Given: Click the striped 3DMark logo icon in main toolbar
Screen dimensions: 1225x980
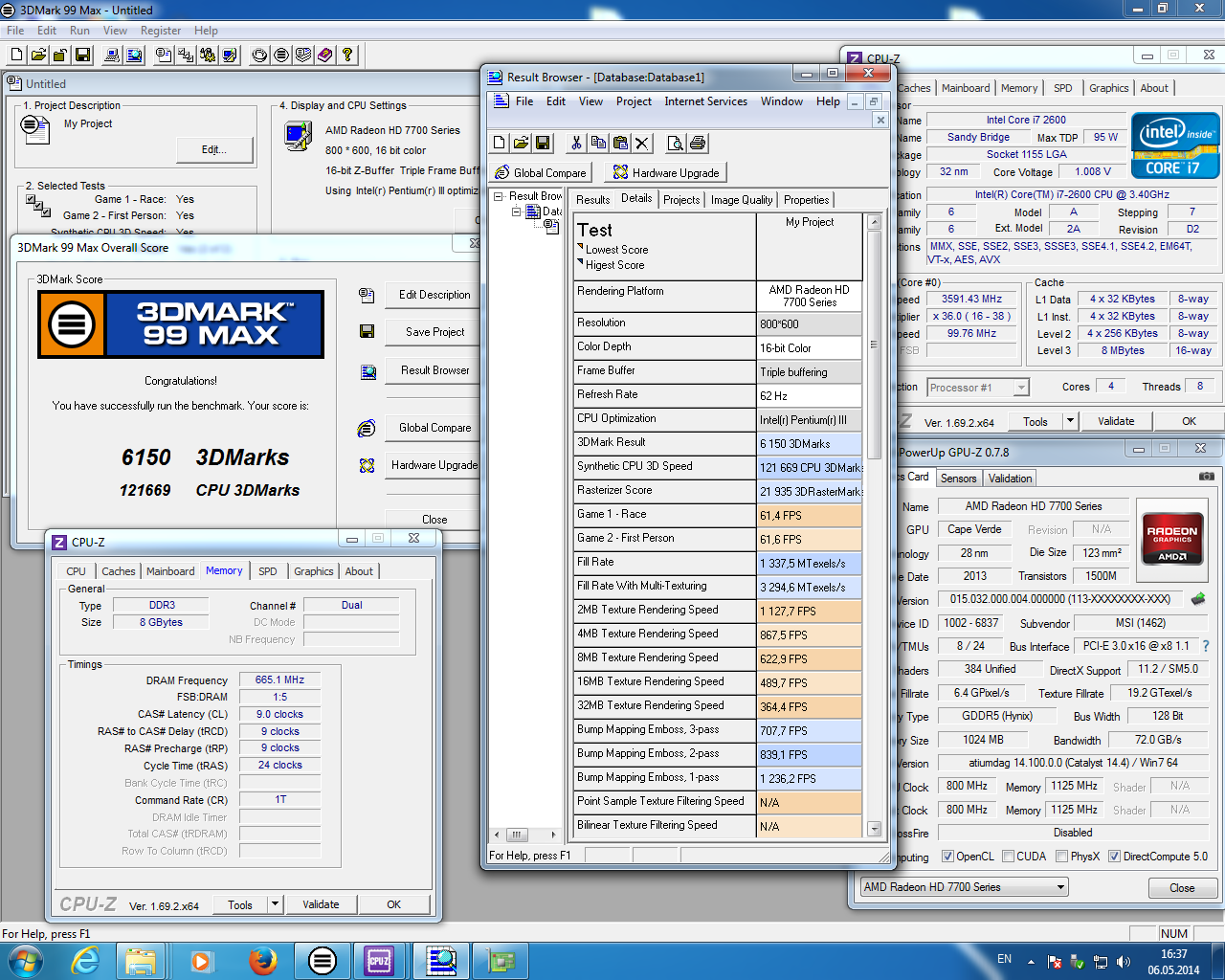Looking at the screenshot, I should 281,56.
